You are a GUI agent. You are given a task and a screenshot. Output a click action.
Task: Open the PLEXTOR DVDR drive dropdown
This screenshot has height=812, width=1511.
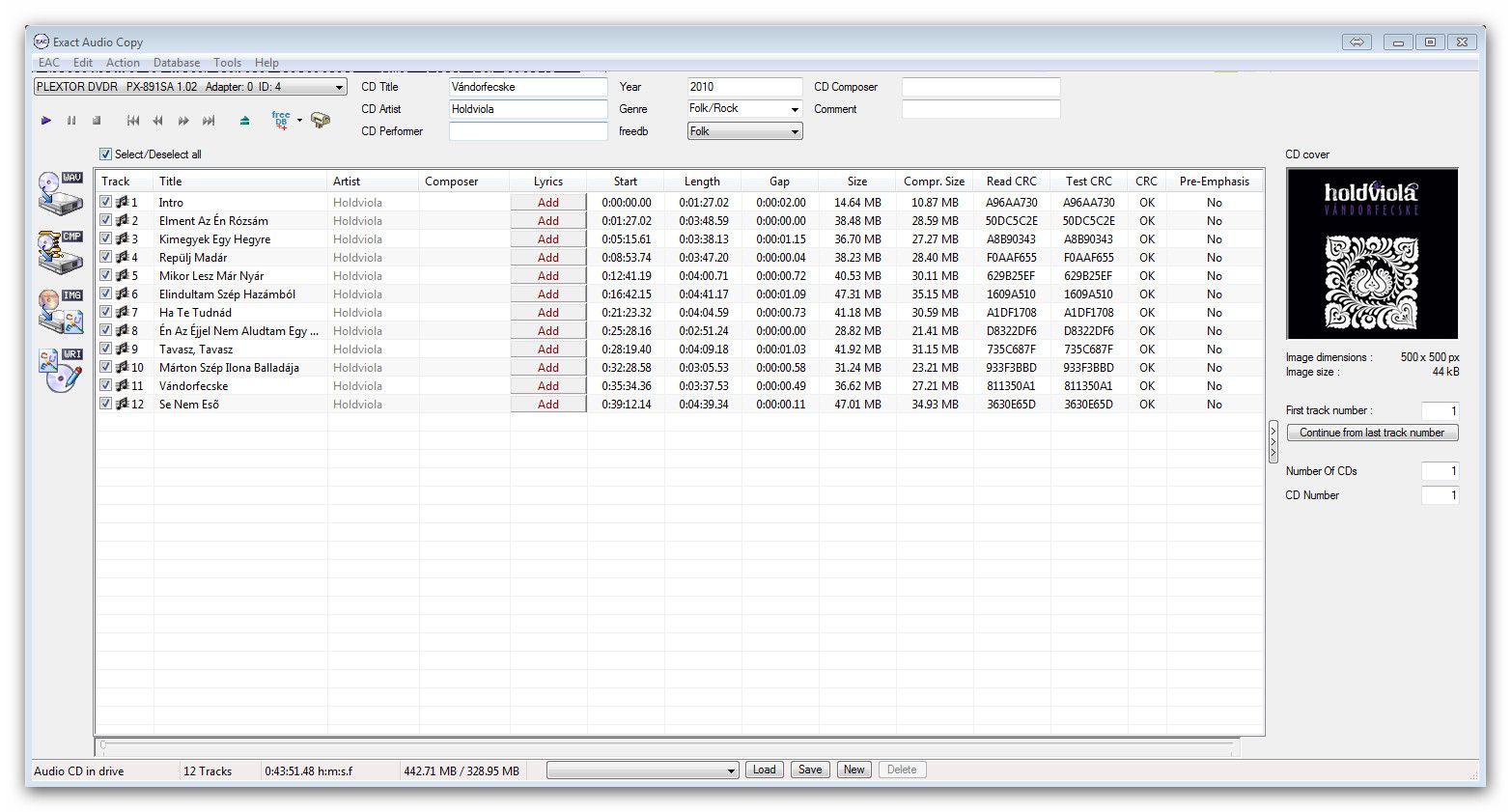339,87
